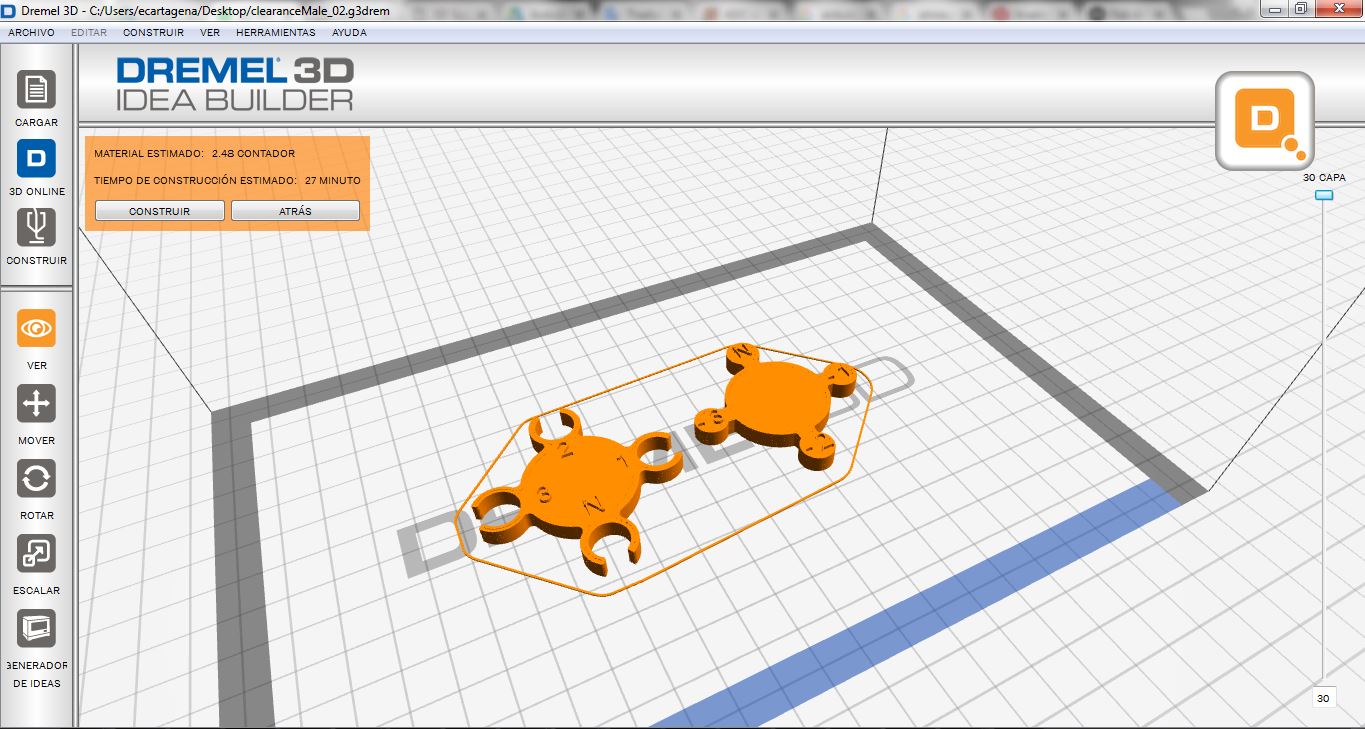The height and width of the screenshot is (729, 1365).
Task: Click the 30 CAPA label above slider
Action: click(x=1324, y=177)
